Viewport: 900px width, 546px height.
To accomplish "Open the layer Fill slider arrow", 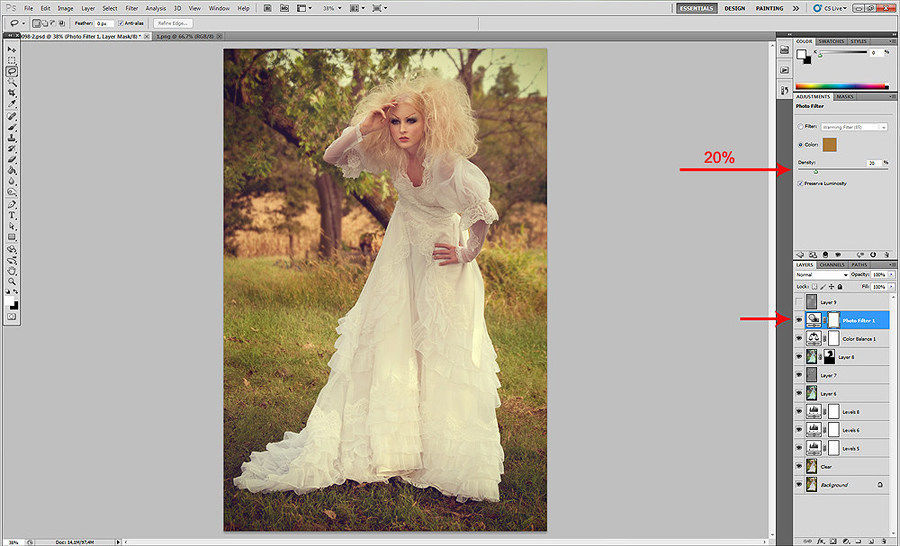I will pos(891,286).
